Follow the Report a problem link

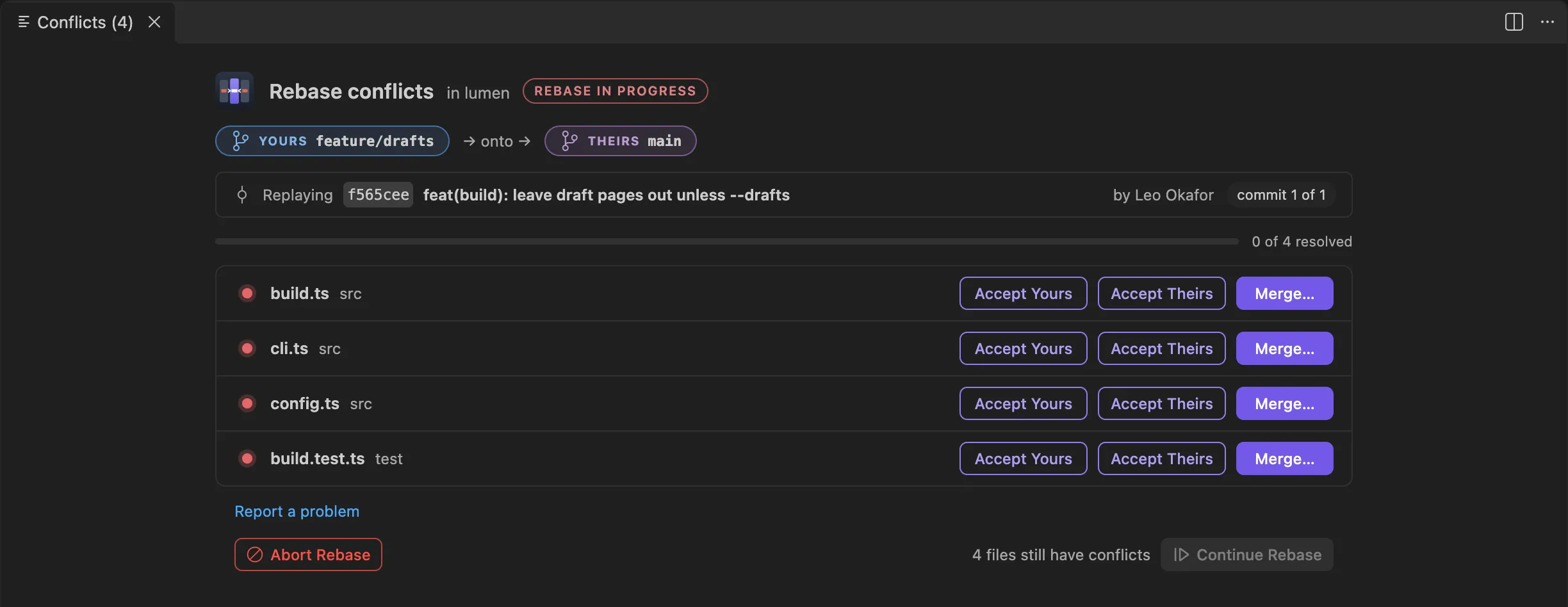(x=297, y=512)
